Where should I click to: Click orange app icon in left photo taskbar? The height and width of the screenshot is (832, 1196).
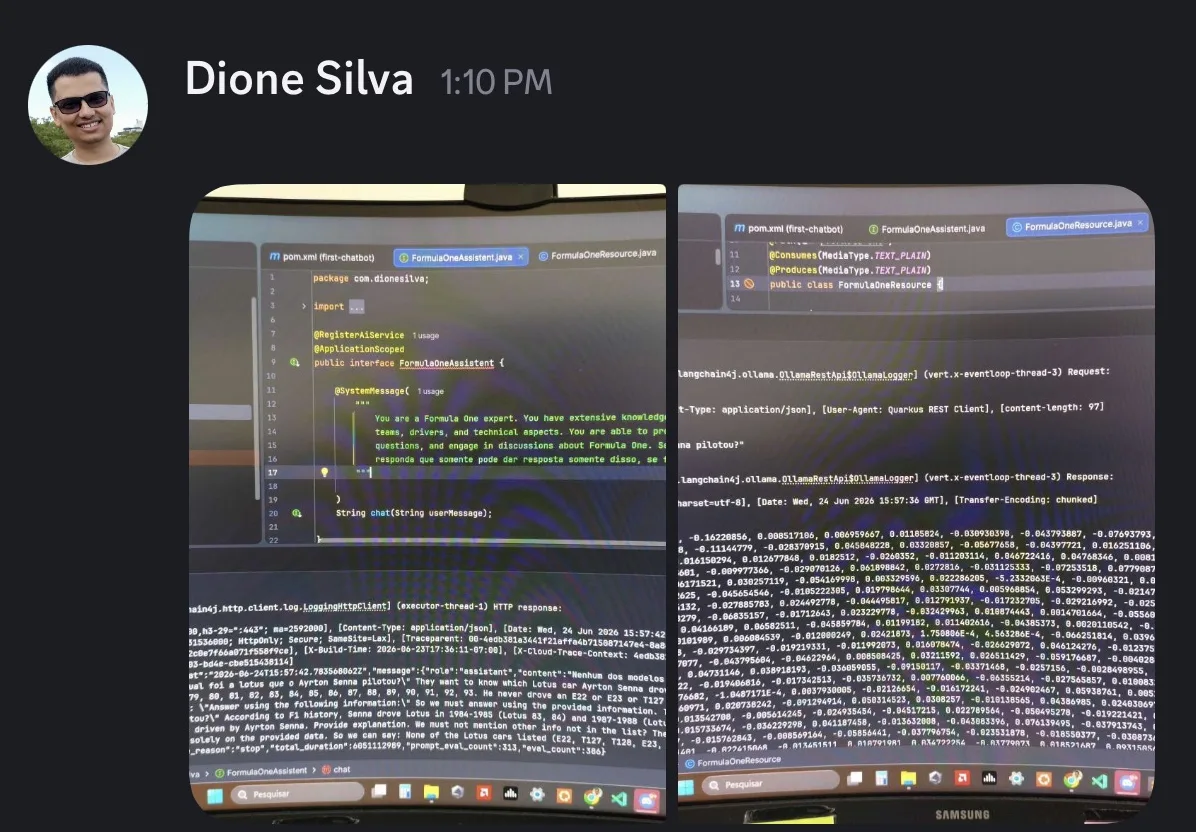point(564,796)
